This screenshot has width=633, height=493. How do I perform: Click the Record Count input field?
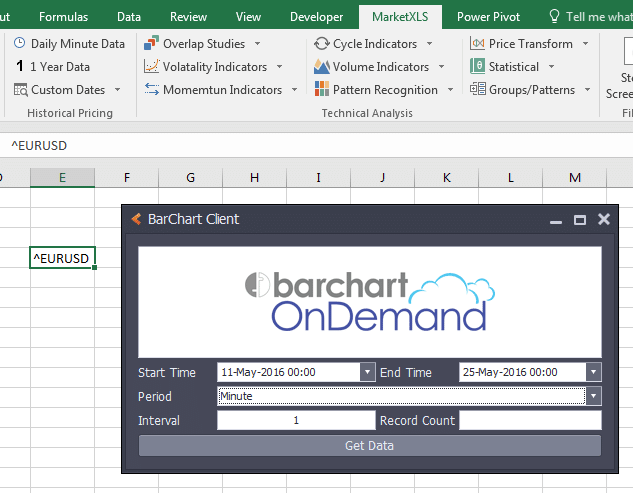pyautogui.click(x=530, y=420)
